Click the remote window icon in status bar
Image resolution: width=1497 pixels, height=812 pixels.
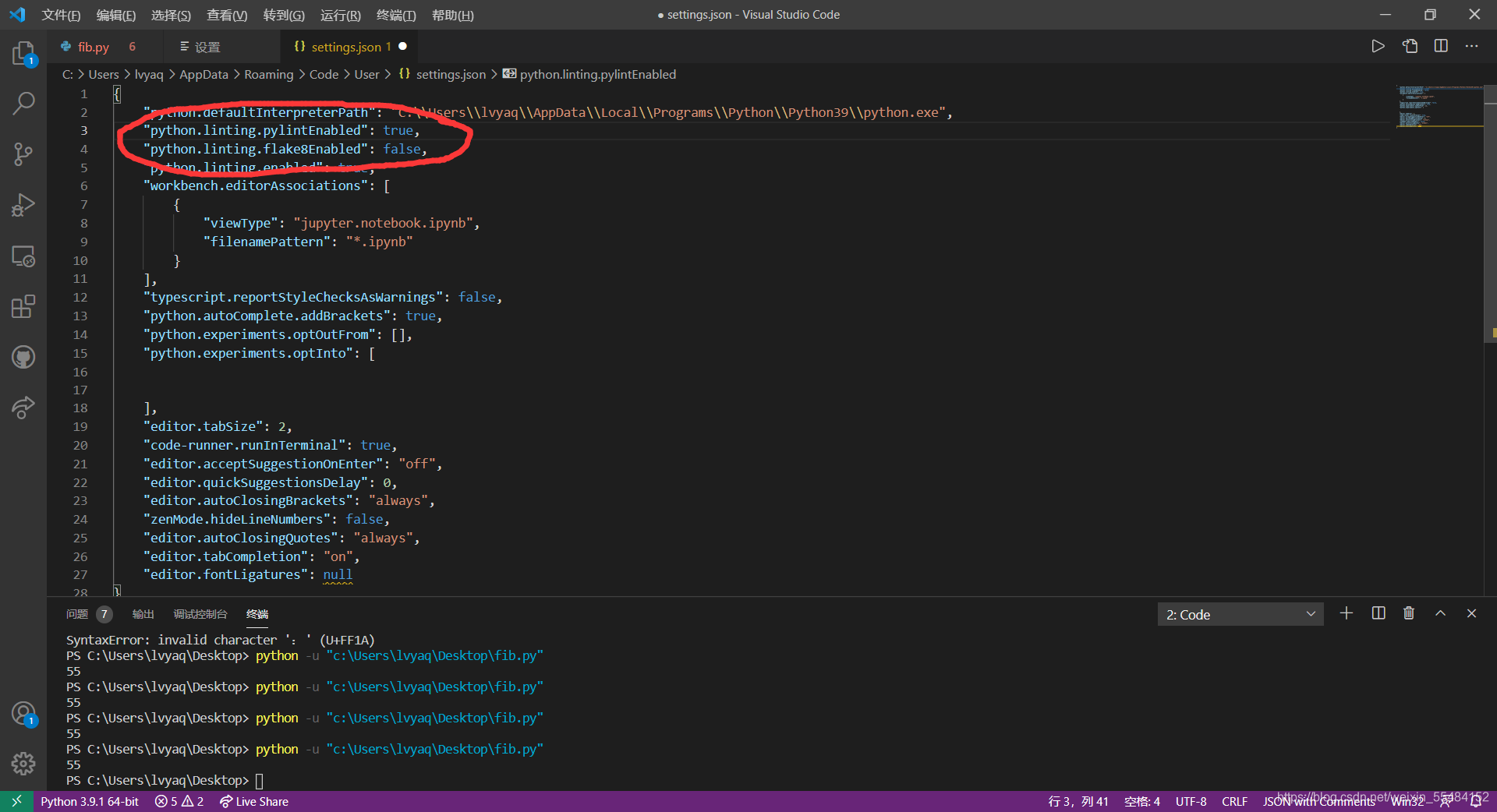point(16,801)
